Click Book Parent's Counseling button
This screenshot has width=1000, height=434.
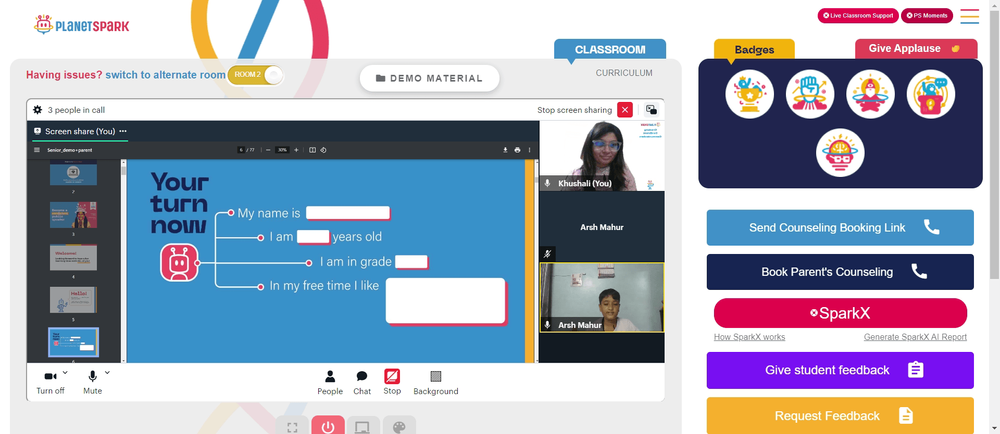(840, 272)
